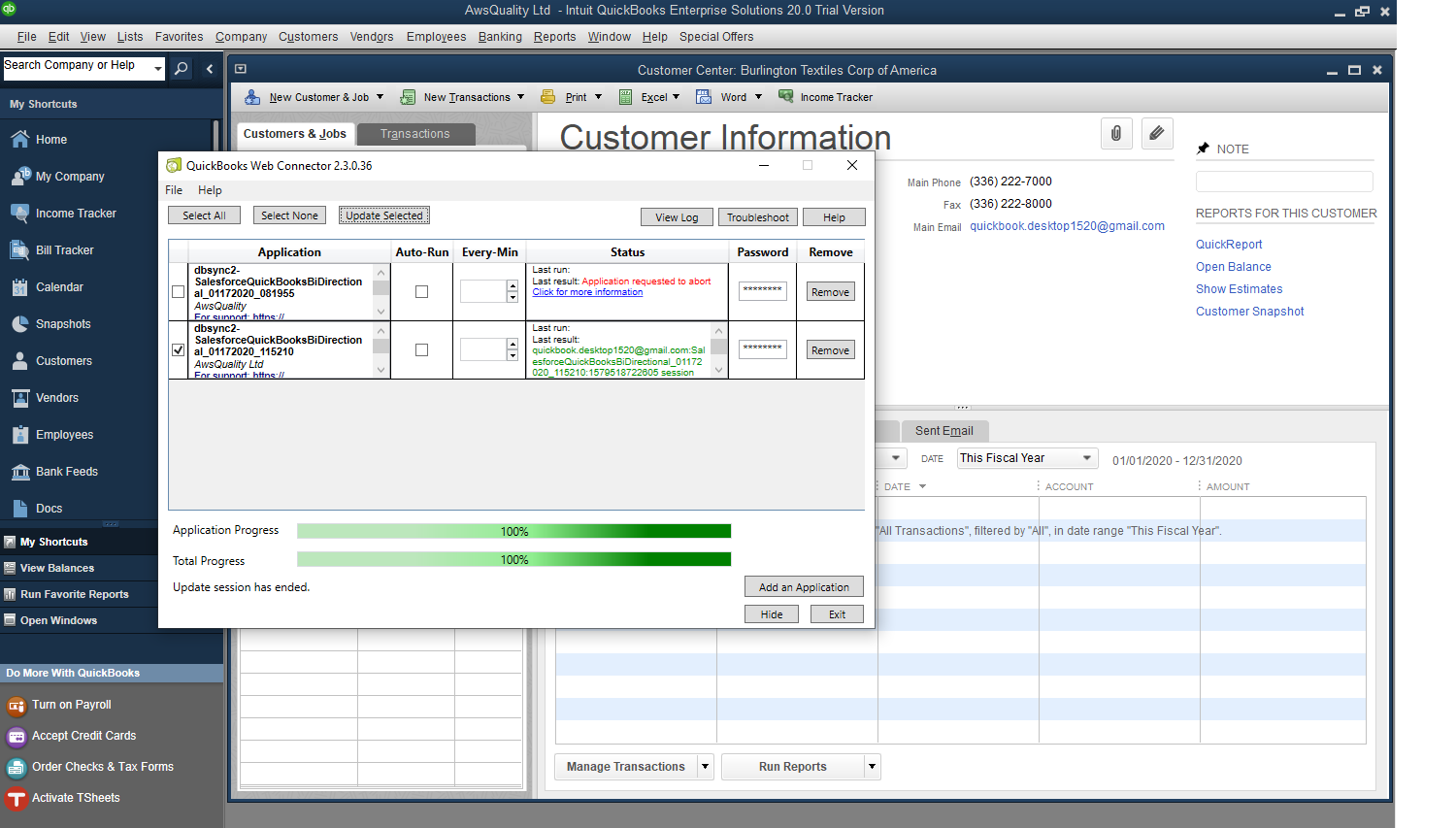Viewport: 1456px width, 828px height.
Task: Open the Banking menu
Action: [x=500, y=37]
